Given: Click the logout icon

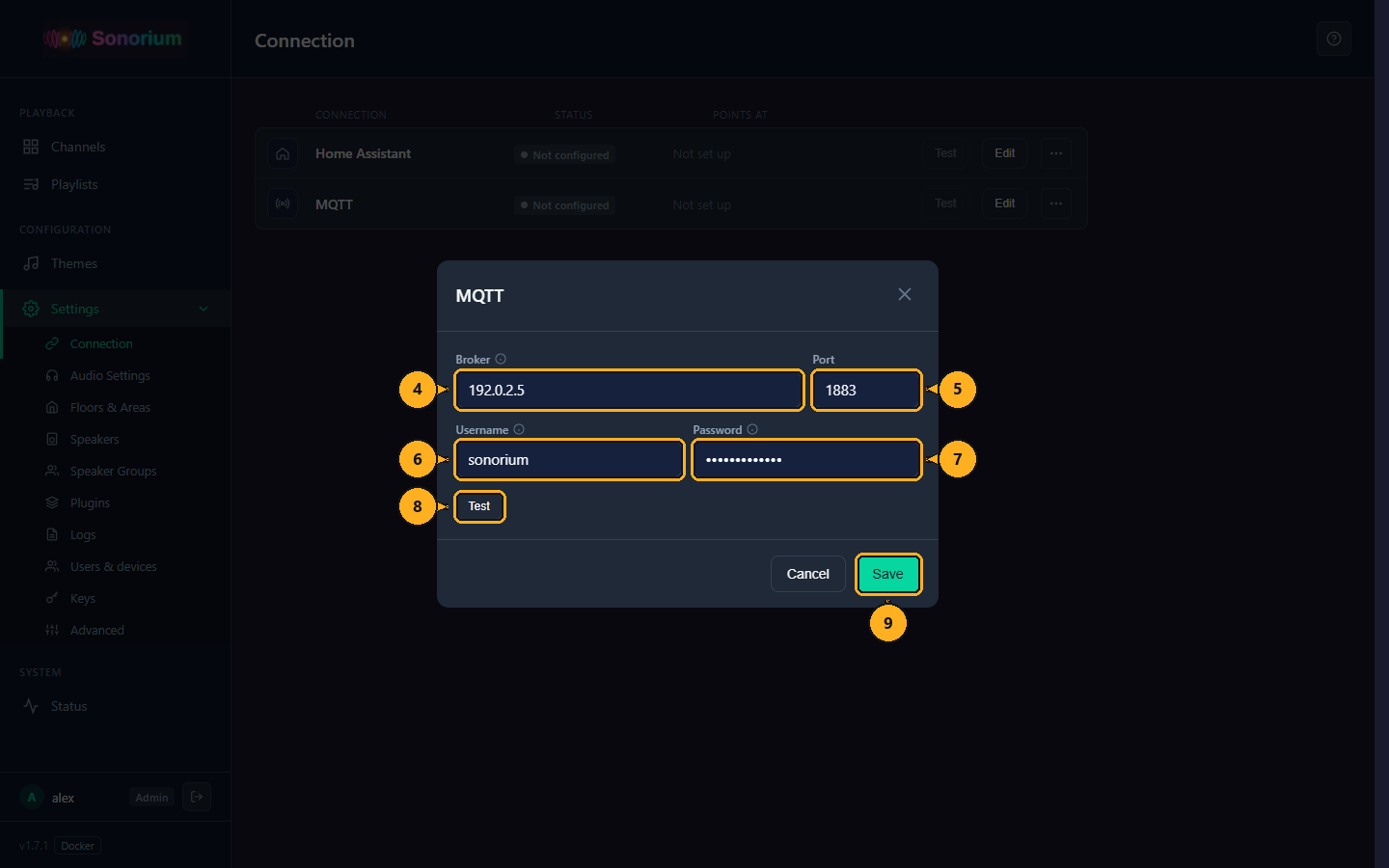Looking at the screenshot, I should tap(197, 797).
